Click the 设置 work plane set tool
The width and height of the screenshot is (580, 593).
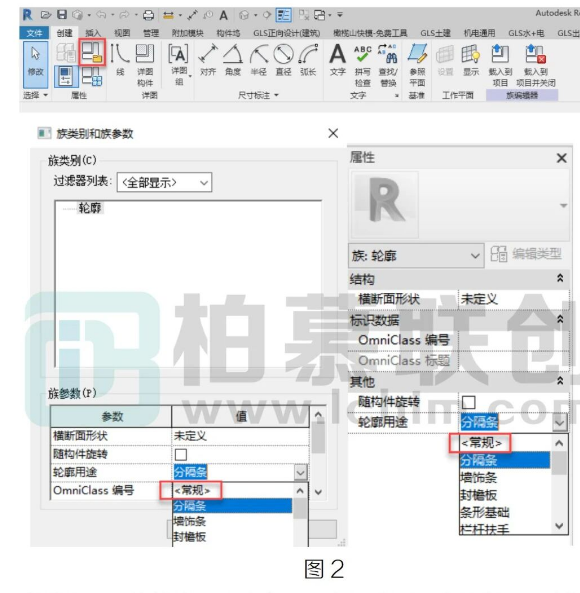coord(445,60)
